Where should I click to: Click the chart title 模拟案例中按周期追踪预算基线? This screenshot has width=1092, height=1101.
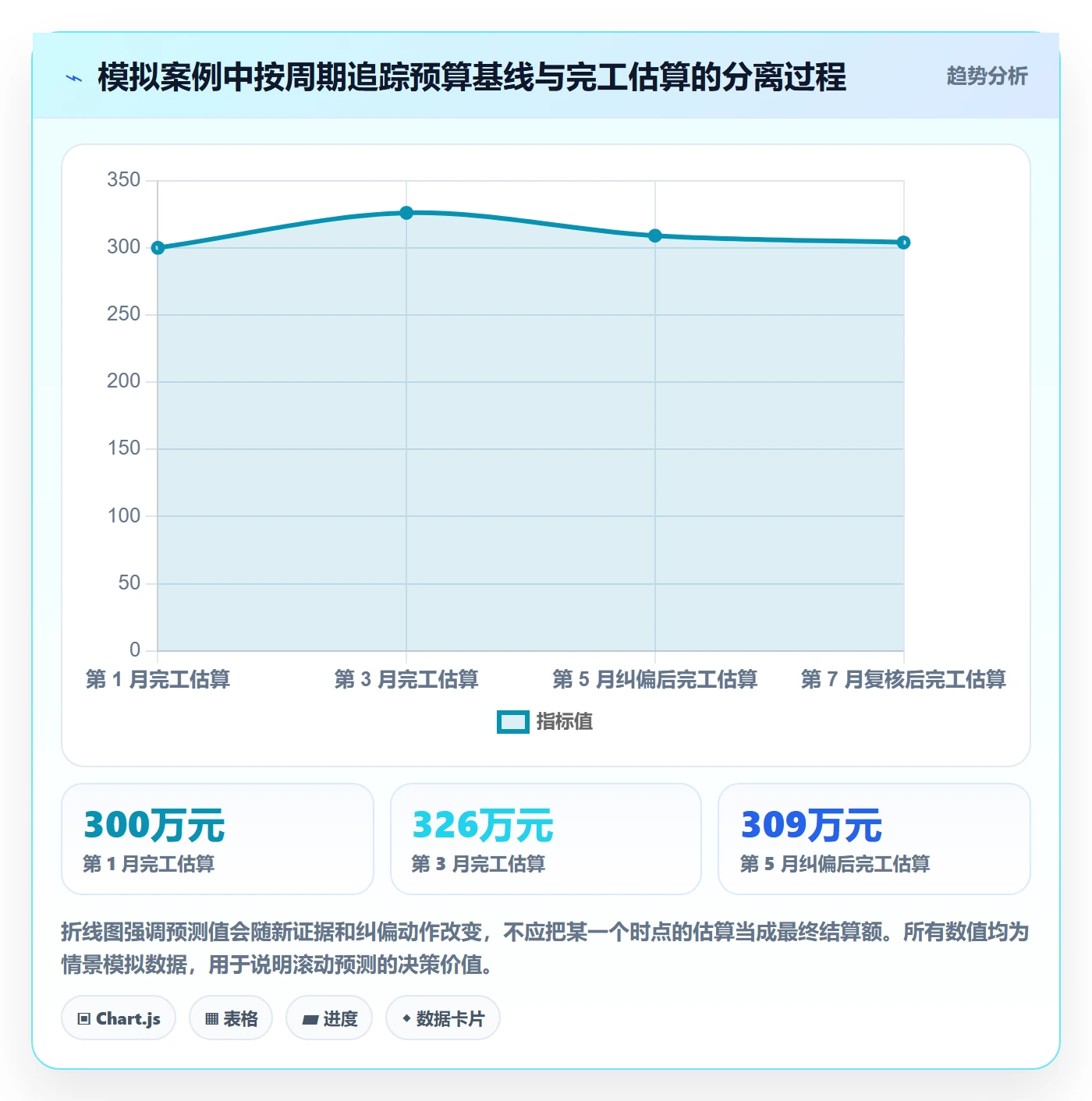472,77
